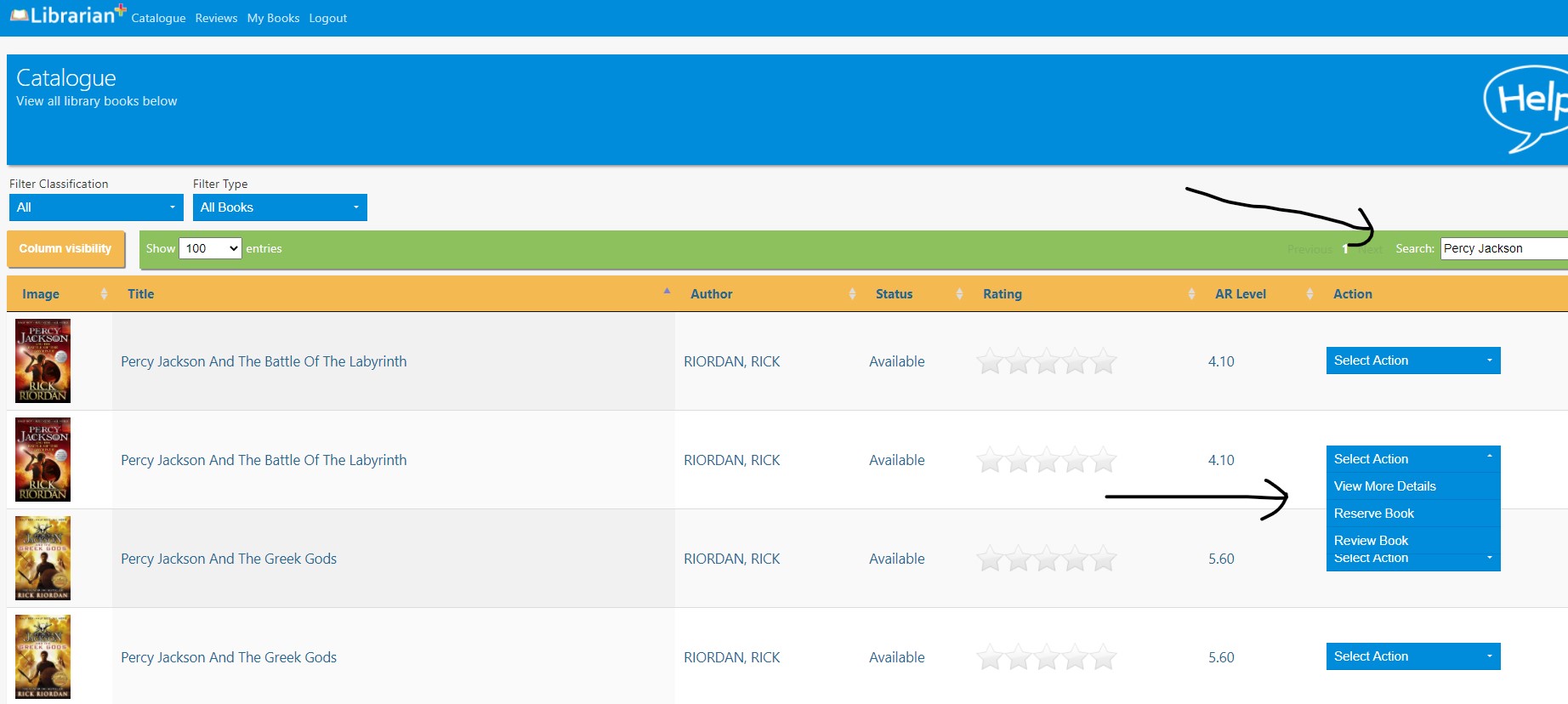Log out using the Logout link
The height and width of the screenshot is (704, 1568).
(327, 18)
